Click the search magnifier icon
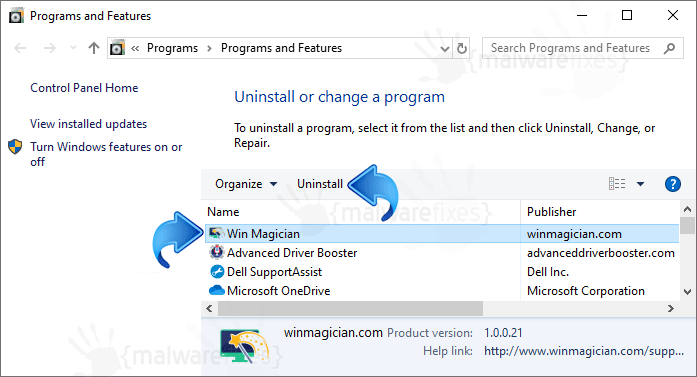Image resolution: width=697 pixels, height=377 pixels. click(x=669, y=48)
